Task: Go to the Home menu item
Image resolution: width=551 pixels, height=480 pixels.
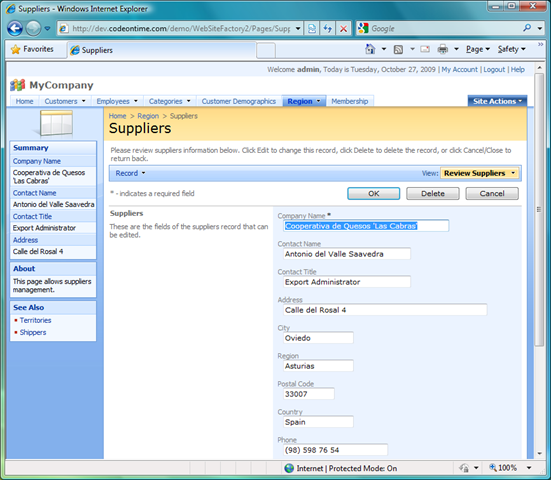Action: [24, 101]
